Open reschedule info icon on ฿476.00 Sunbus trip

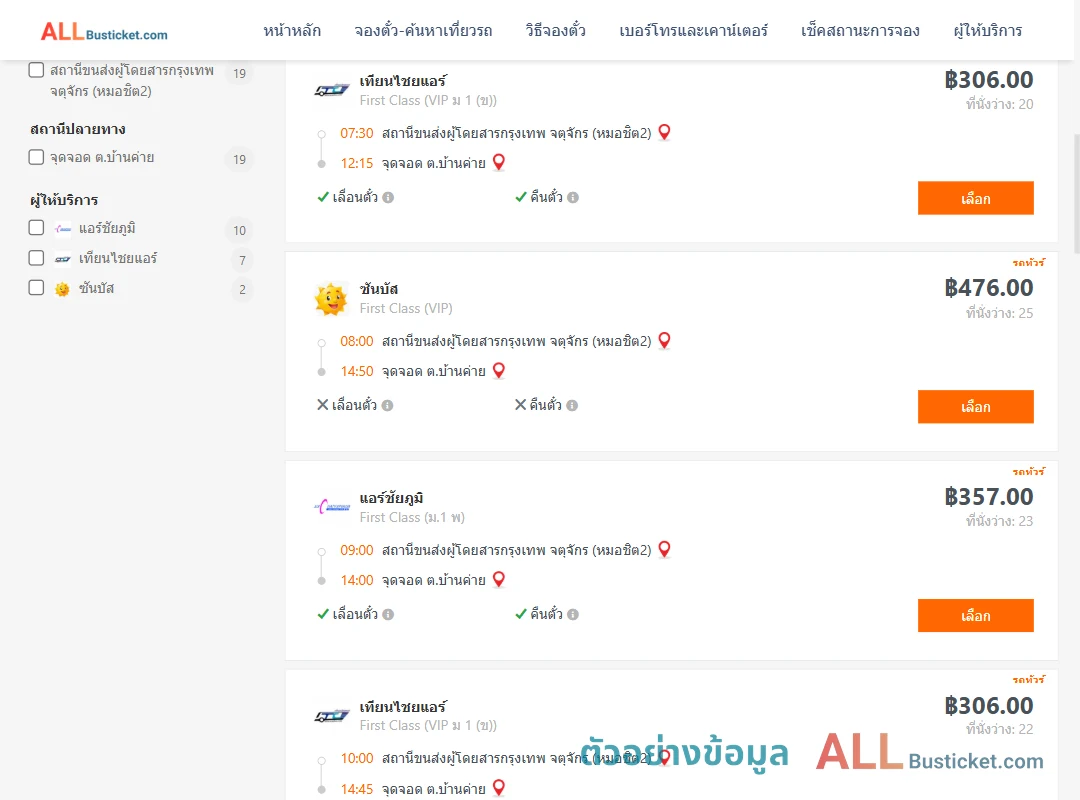pyautogui.click(x=388, y=406)
